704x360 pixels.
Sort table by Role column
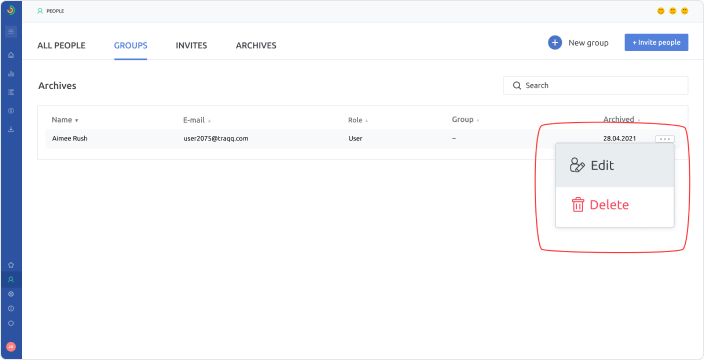point(358,120)
